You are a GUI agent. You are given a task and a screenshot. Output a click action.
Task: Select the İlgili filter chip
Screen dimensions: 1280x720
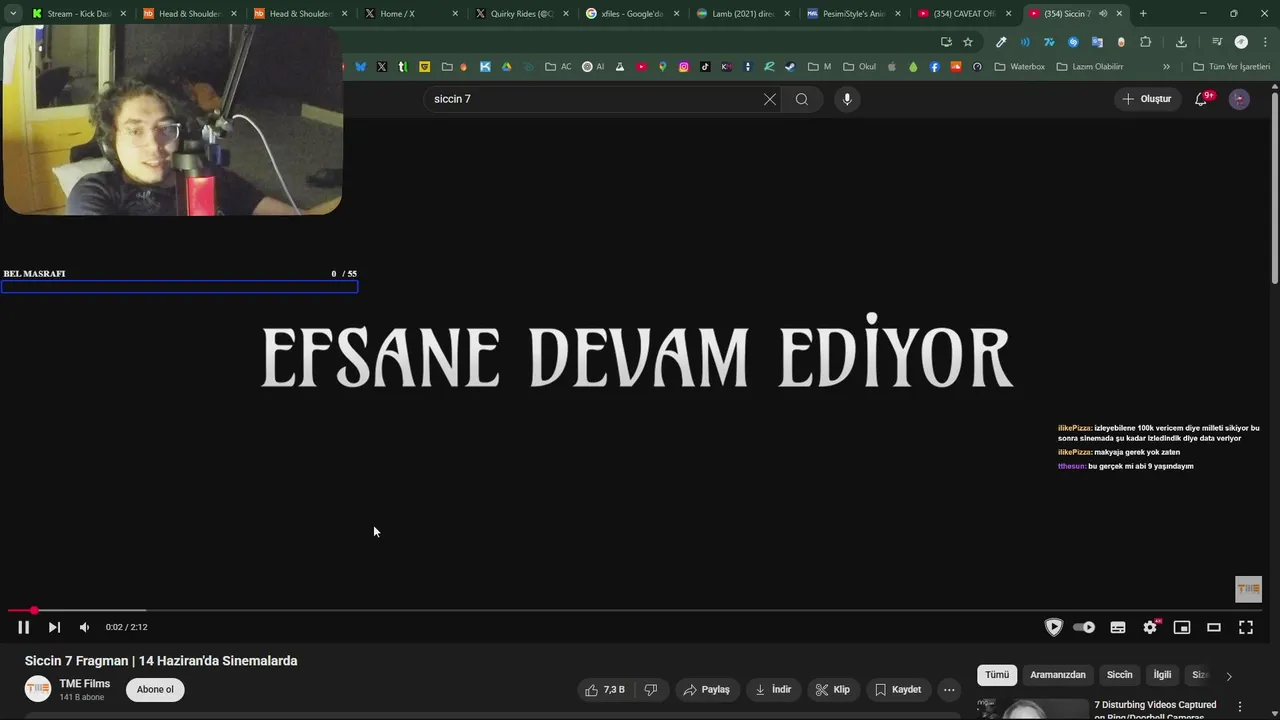coord(1162,675)
